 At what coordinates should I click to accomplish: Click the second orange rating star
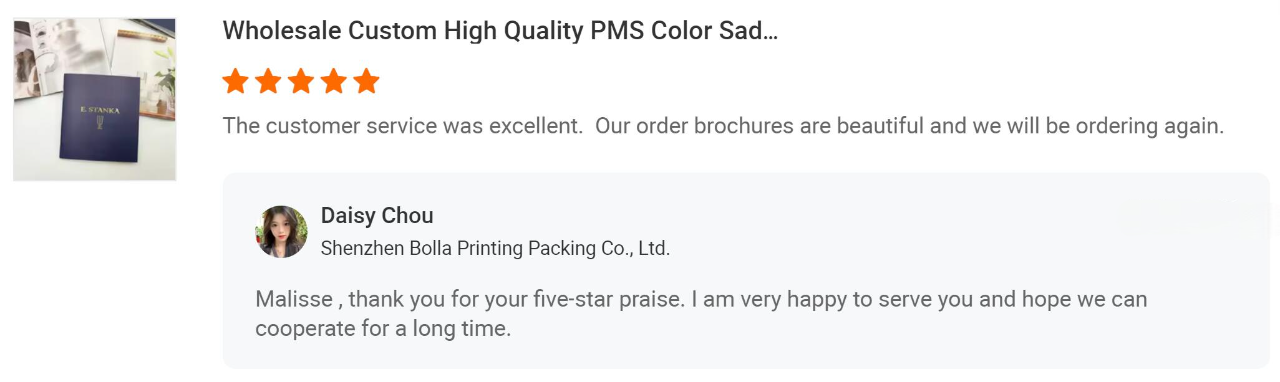tap(268, 81)
